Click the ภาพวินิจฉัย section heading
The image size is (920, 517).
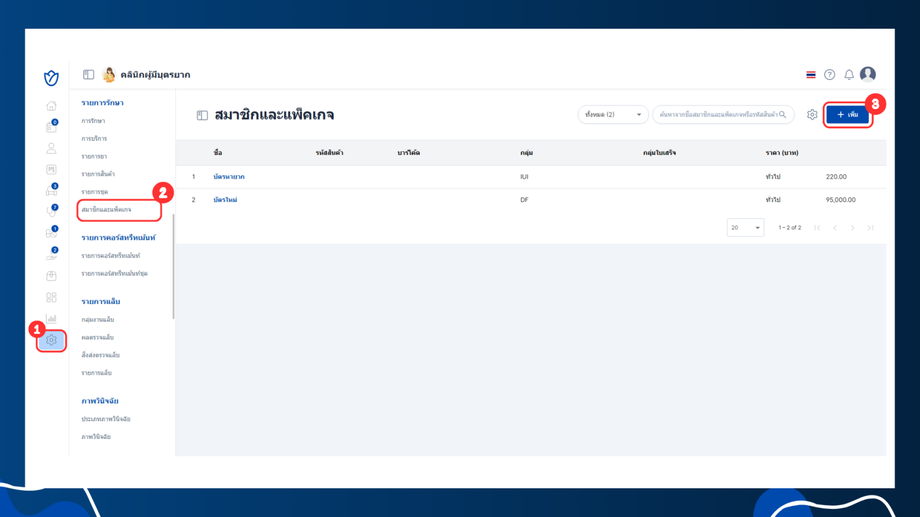[100, 401]
